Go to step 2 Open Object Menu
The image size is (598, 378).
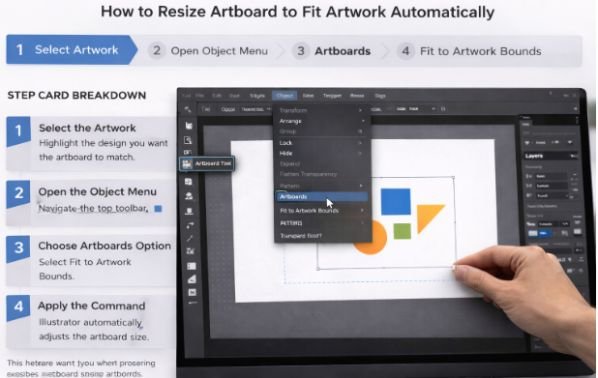coord(209,51)
